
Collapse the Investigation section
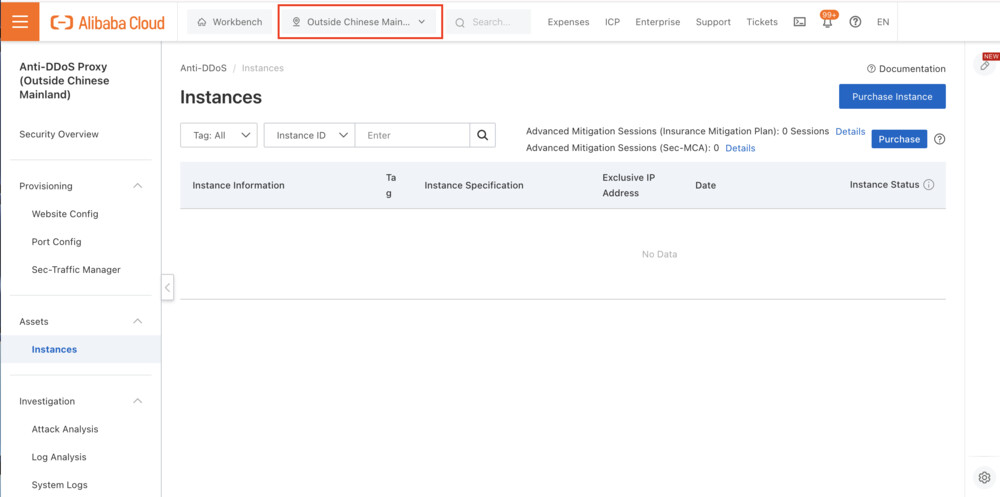pos(137,401)
